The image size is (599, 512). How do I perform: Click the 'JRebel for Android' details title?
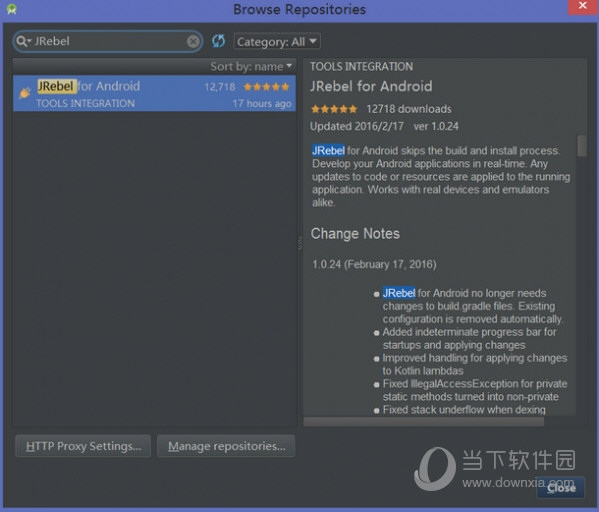(x=371, y=86)
